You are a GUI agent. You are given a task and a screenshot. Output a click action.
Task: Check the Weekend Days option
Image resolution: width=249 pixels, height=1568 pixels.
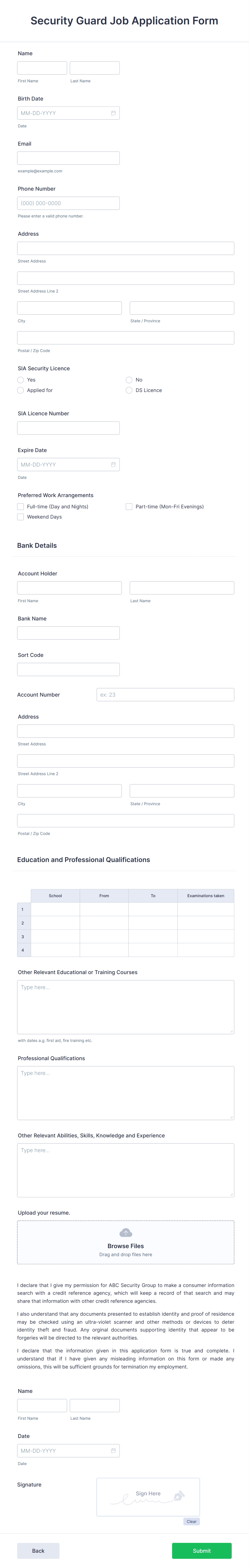(20, 516)
